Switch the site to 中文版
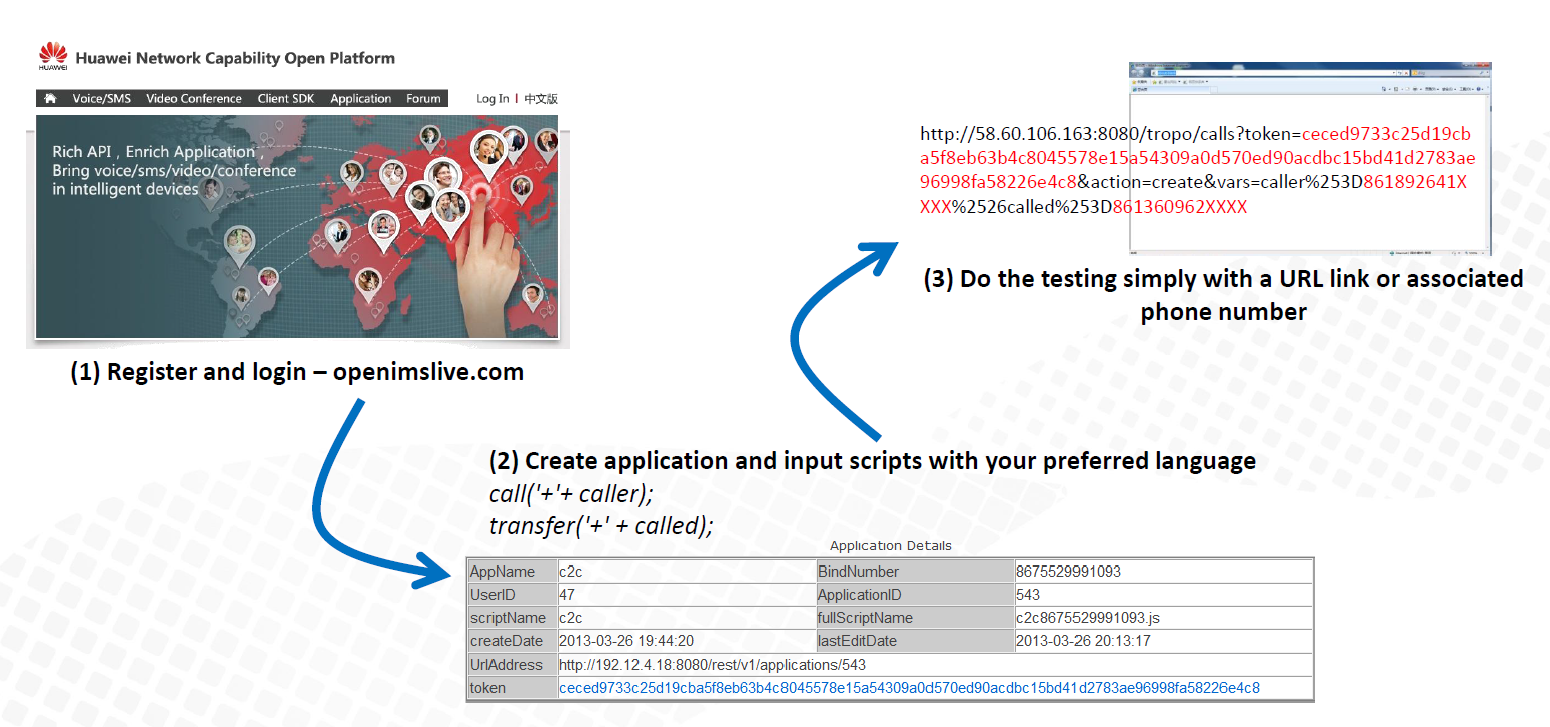Viewport: 1550px width, 727px height. 541,98
